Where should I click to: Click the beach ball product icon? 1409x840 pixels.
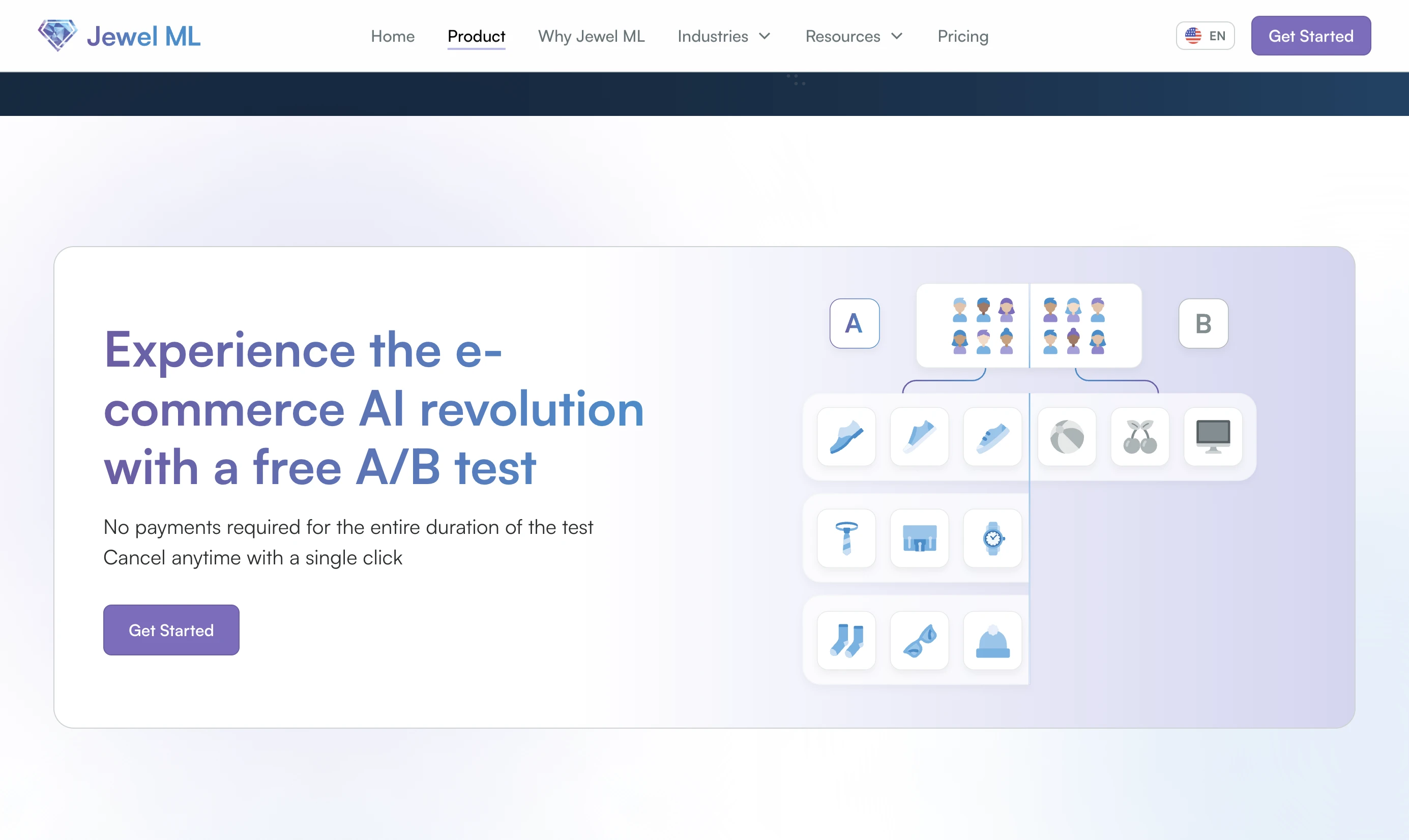(x=1067, y=437)
